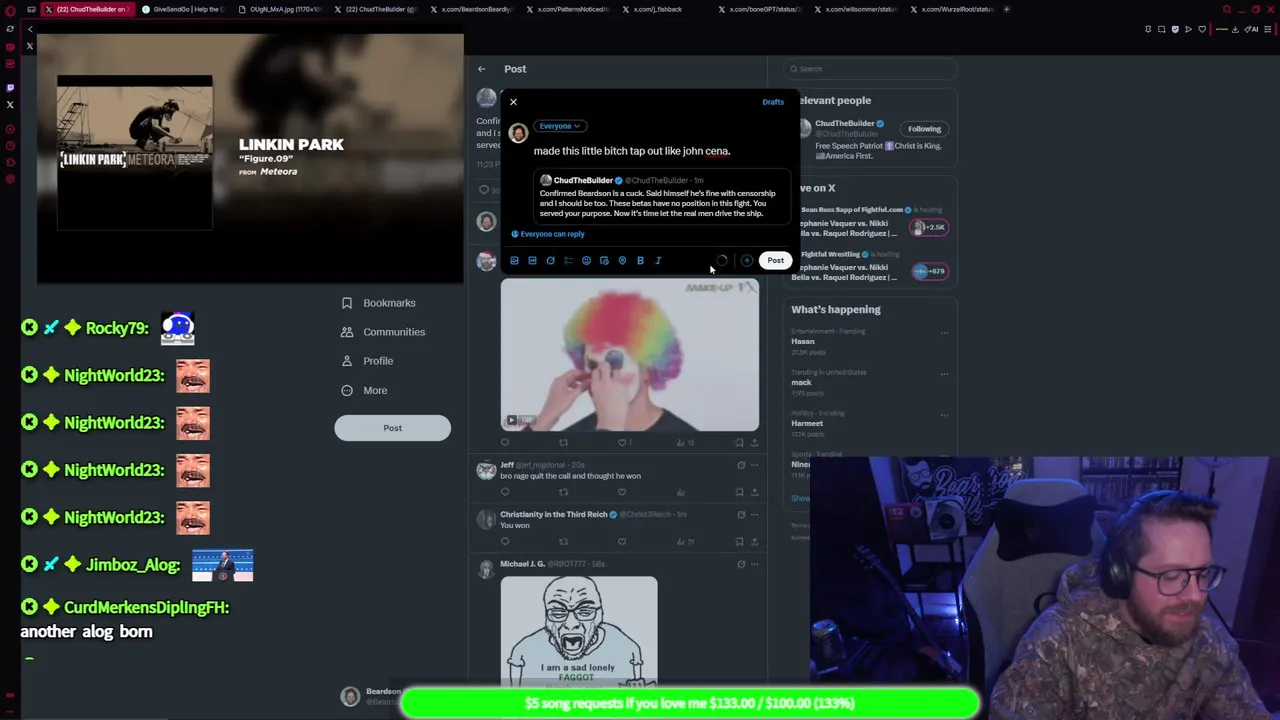Screen dimensions: 1280x720
Task: Click into the post text 'made this little...'
Action: point(632,151)
